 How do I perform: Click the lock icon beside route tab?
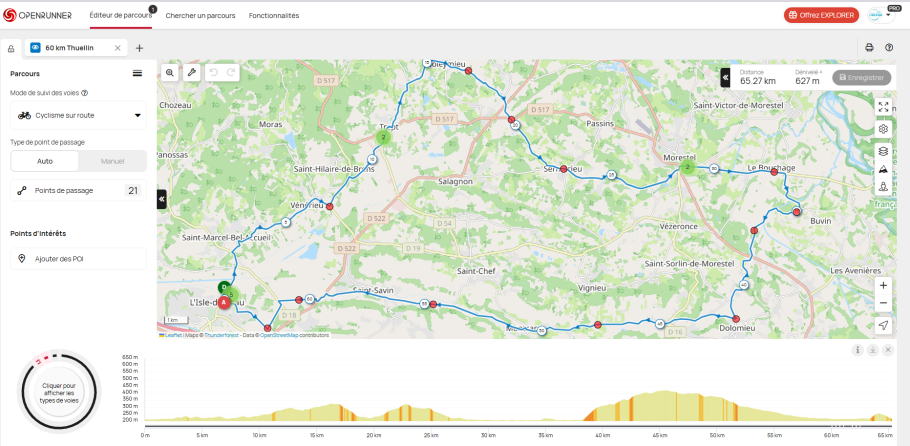(11, 48)
